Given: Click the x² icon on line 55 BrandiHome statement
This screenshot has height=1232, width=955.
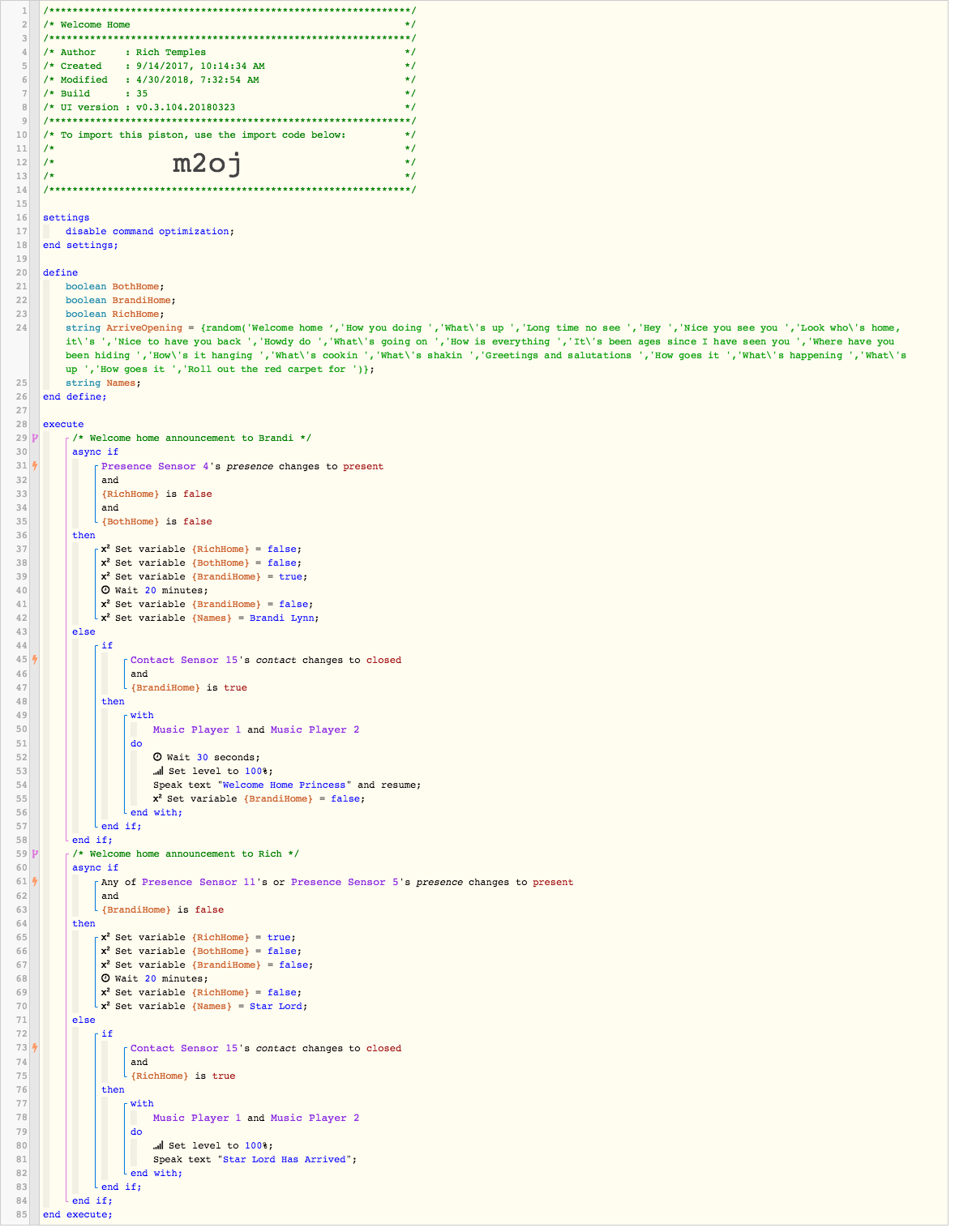Looking at the screenshot, I should click(x=158, y=798).
